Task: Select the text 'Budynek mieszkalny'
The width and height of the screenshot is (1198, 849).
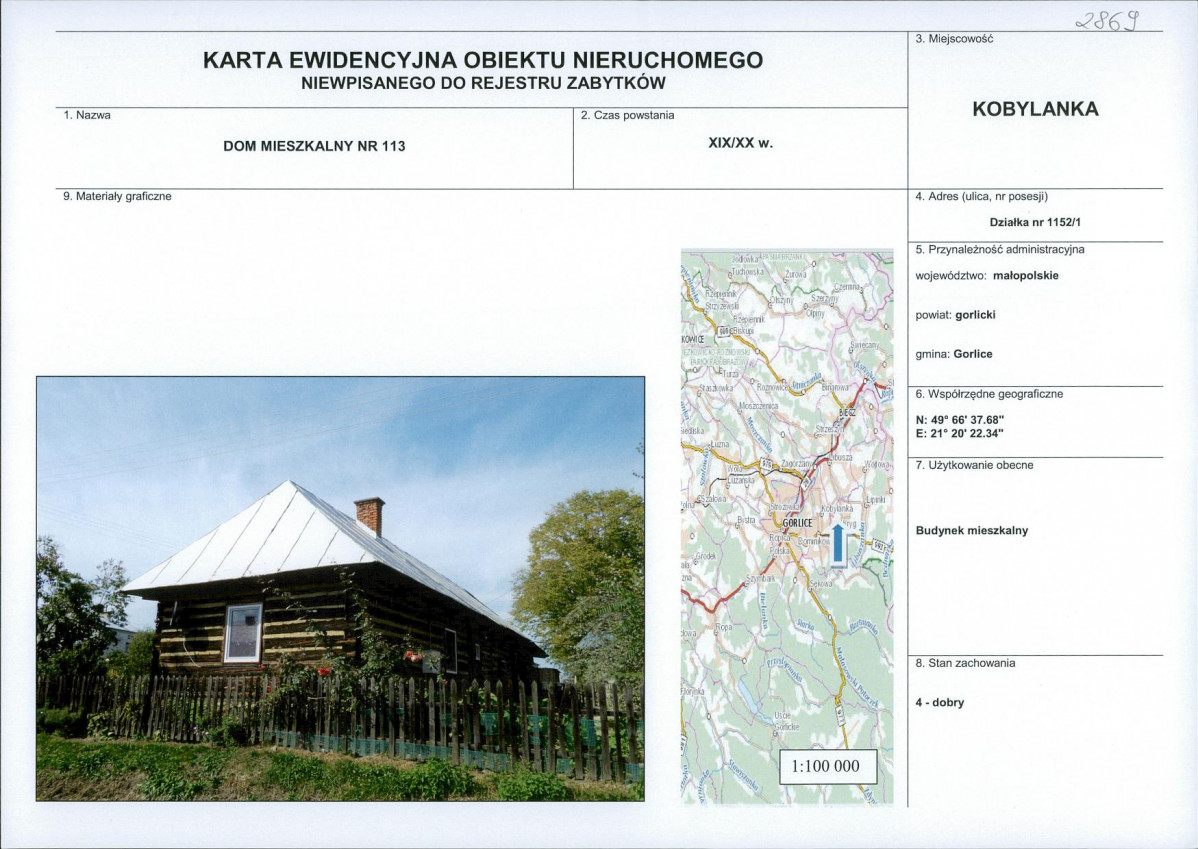Action: tap(972, 530)
